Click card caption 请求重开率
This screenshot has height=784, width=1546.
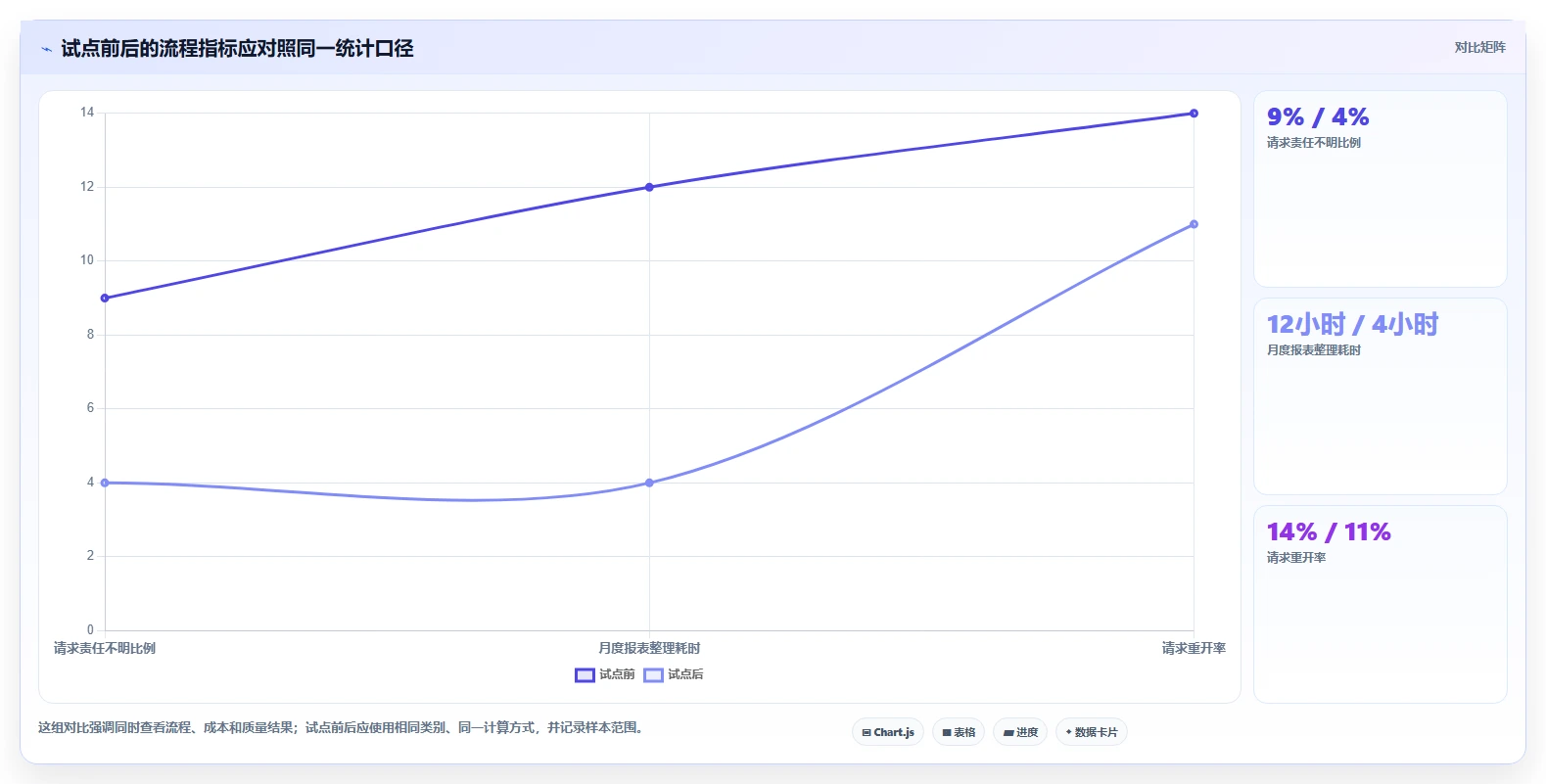coord(1296,558)
